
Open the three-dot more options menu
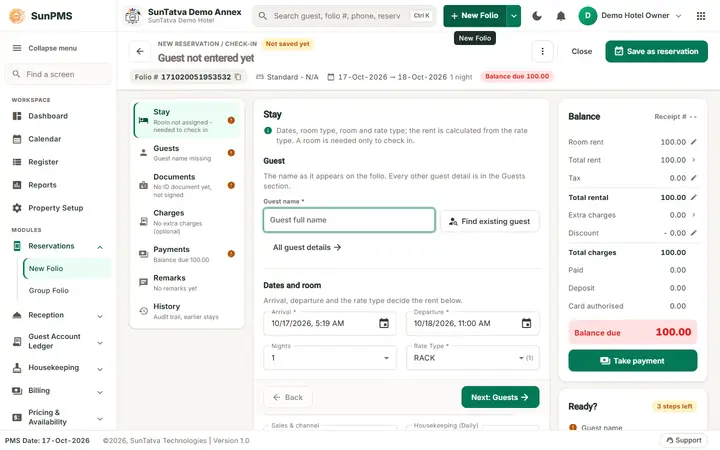(542, 51)
